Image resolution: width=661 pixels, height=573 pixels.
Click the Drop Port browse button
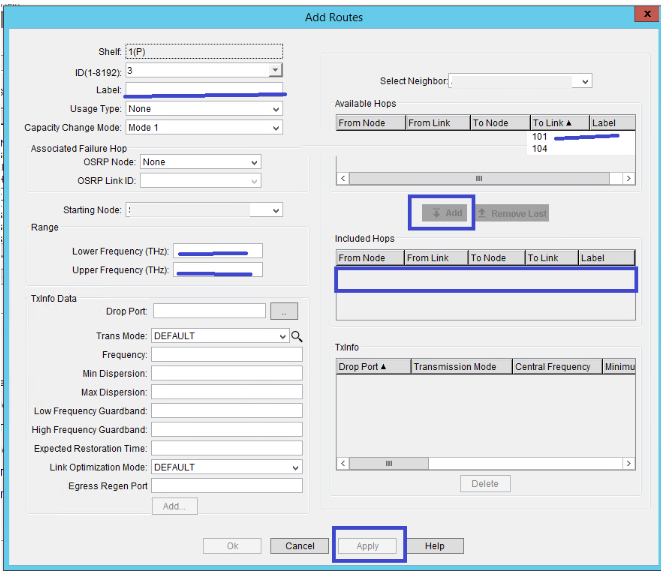(284, 311)
